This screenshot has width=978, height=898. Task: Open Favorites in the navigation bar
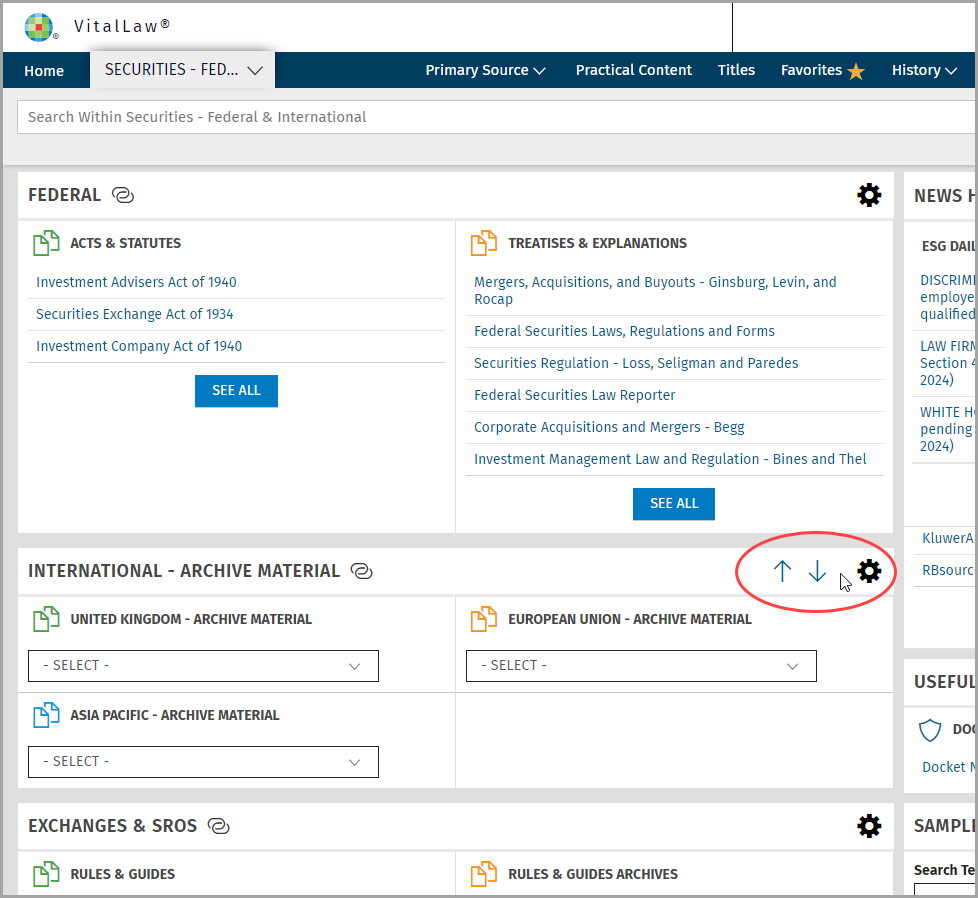(x=811, y=70)
